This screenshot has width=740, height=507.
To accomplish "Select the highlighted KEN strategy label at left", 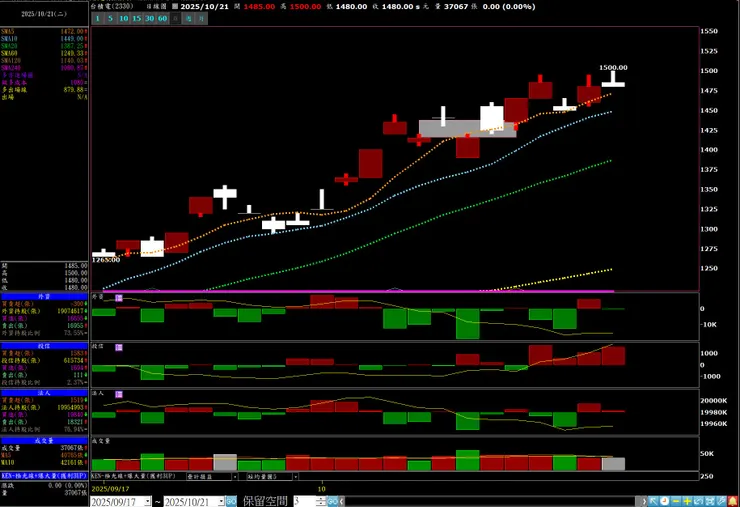I will click(44, 476).
